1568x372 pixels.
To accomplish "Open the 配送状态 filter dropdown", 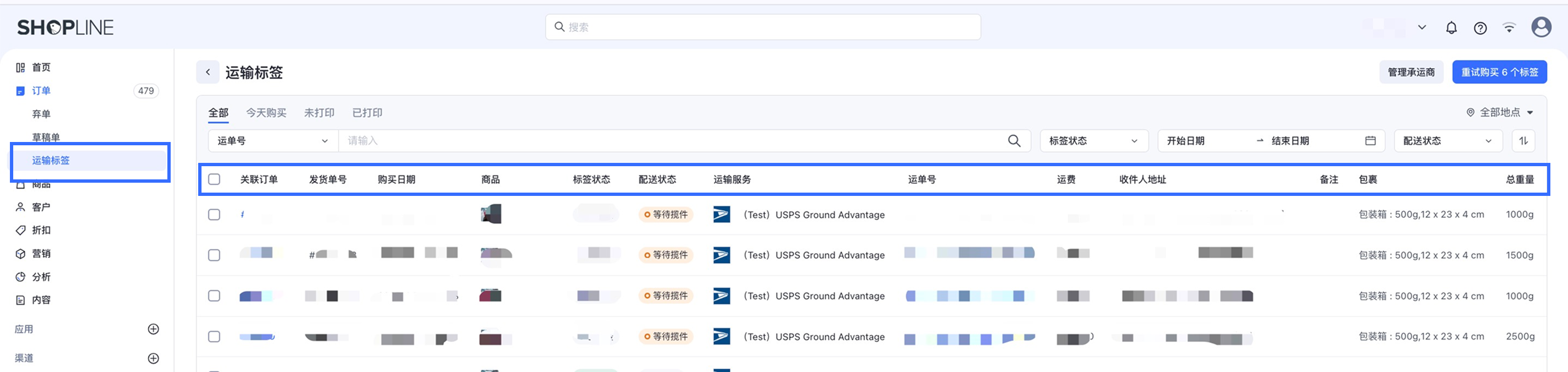I will [1447, 141].
